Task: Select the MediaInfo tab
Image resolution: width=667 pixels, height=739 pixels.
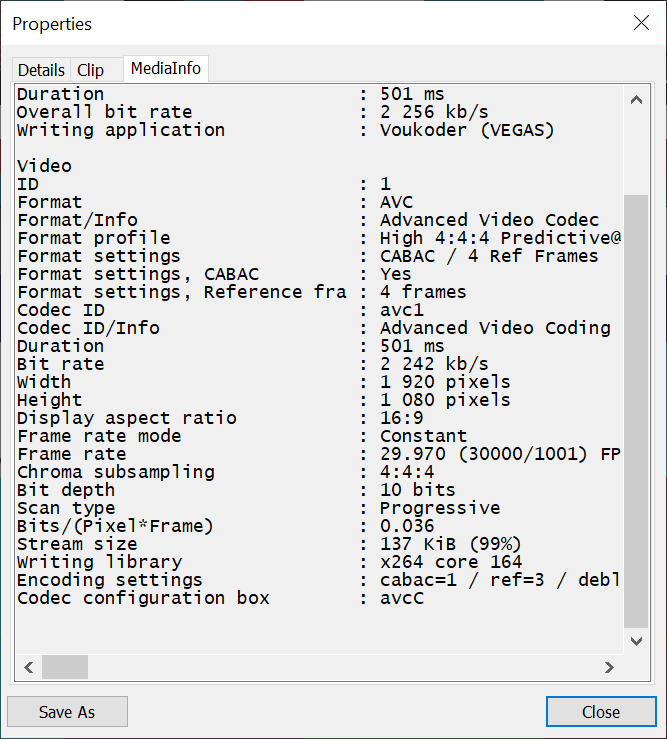Action: (x=166, y=69)
